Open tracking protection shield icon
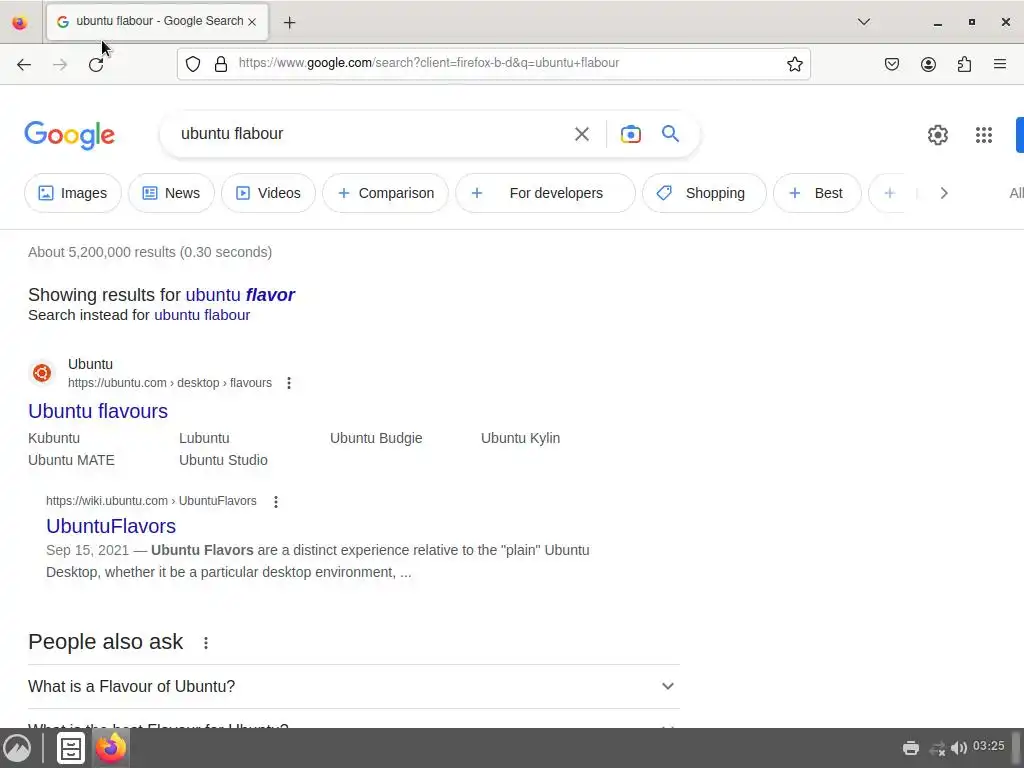Screen dimensions: 1024x768 193,64
